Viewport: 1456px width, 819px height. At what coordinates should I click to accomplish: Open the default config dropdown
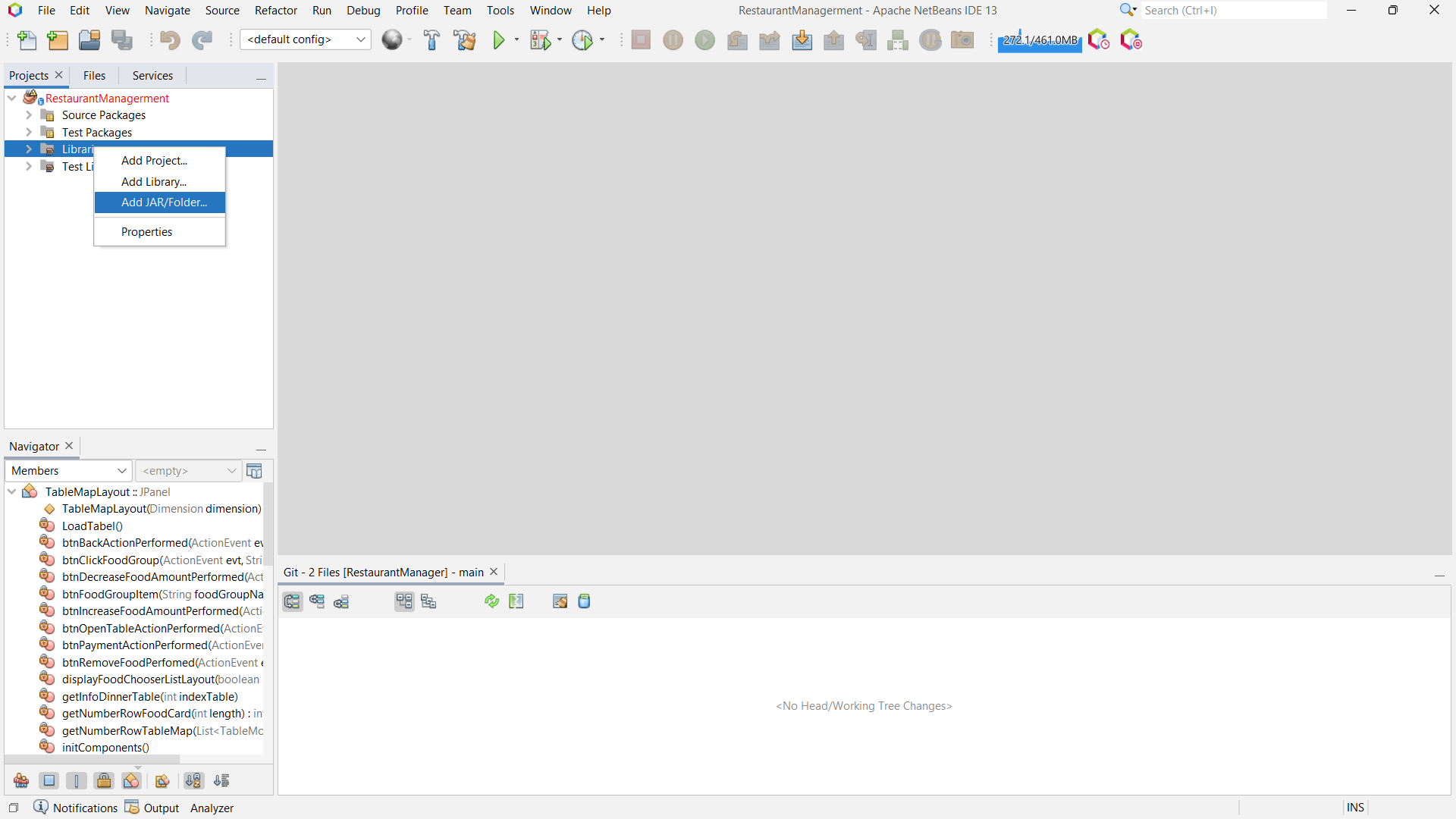point(305,39)
